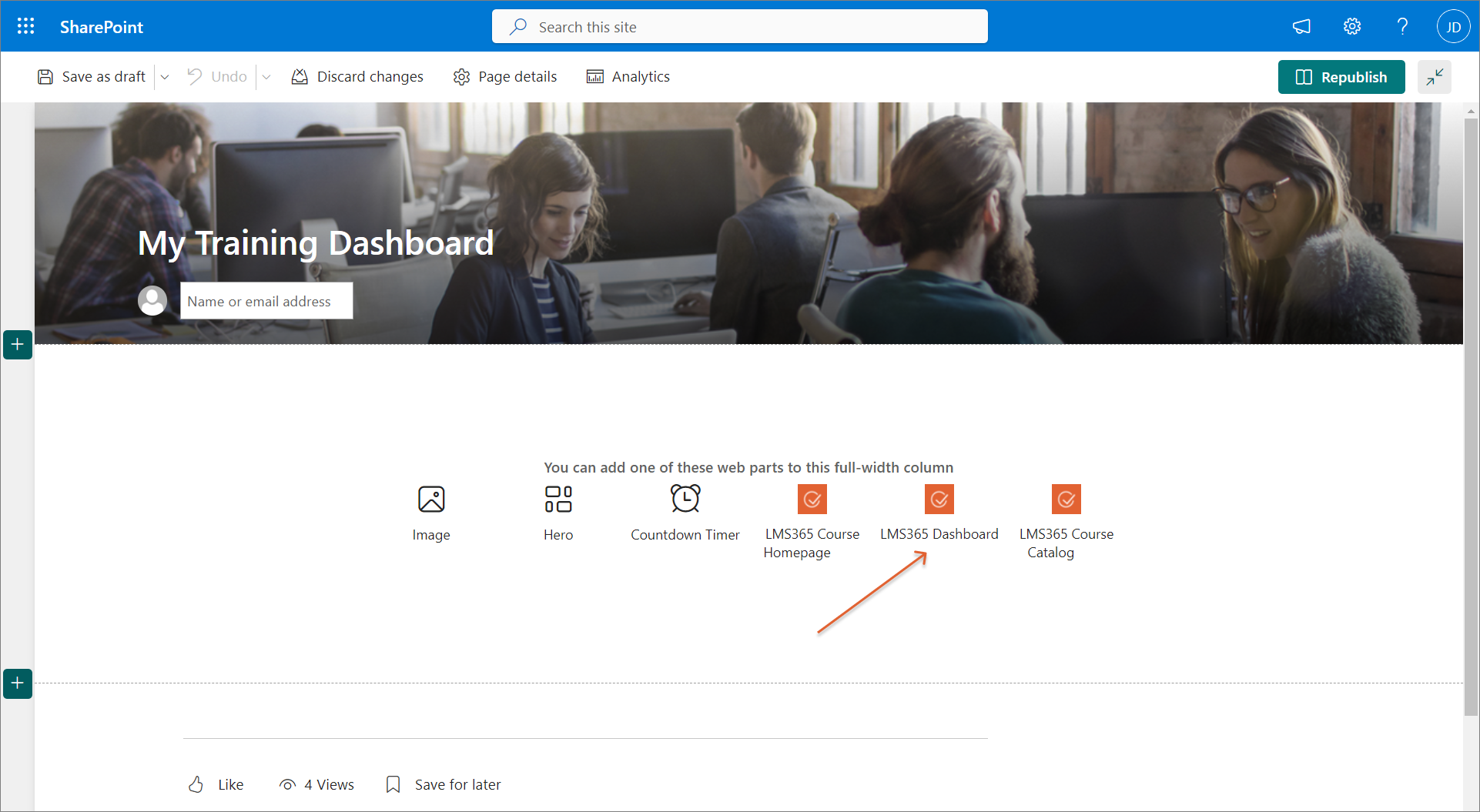Click the Save as draft button
The width and height of the screenshot is (1480, 812).
(92, 77)
